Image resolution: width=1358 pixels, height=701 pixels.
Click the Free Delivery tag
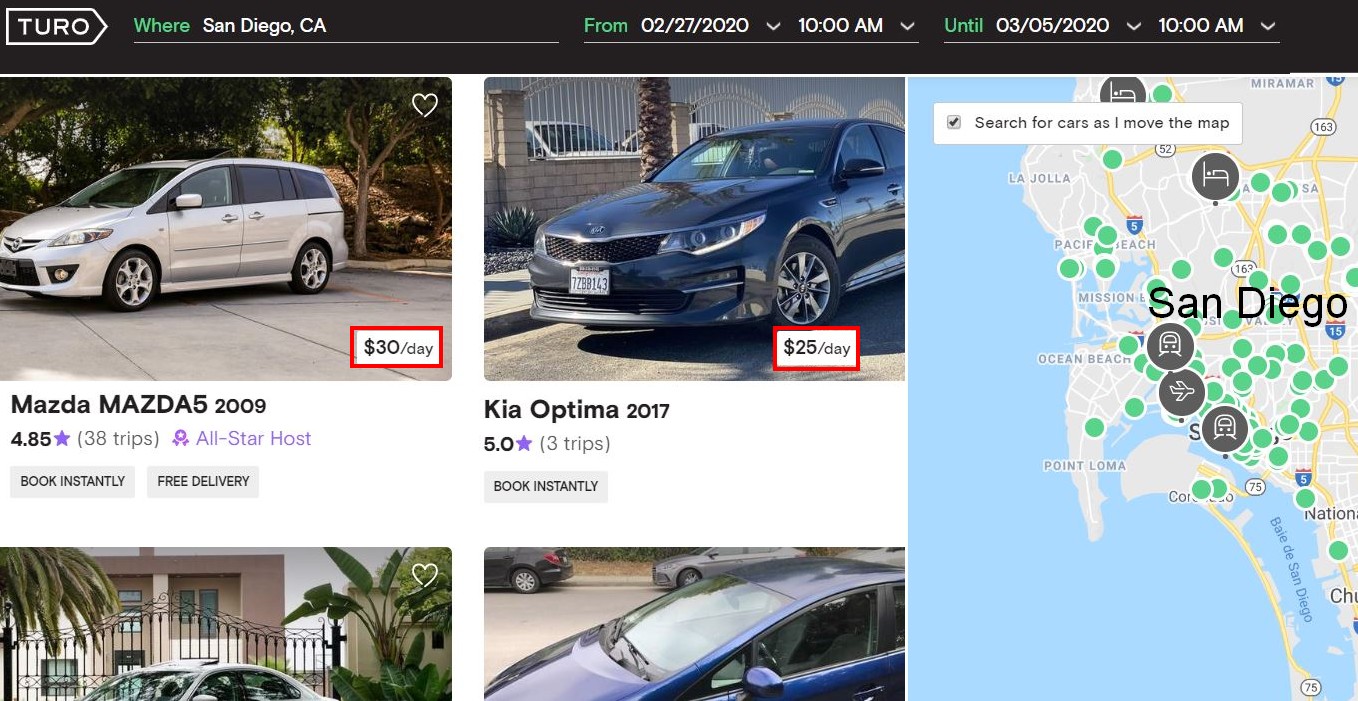(203, 481)
